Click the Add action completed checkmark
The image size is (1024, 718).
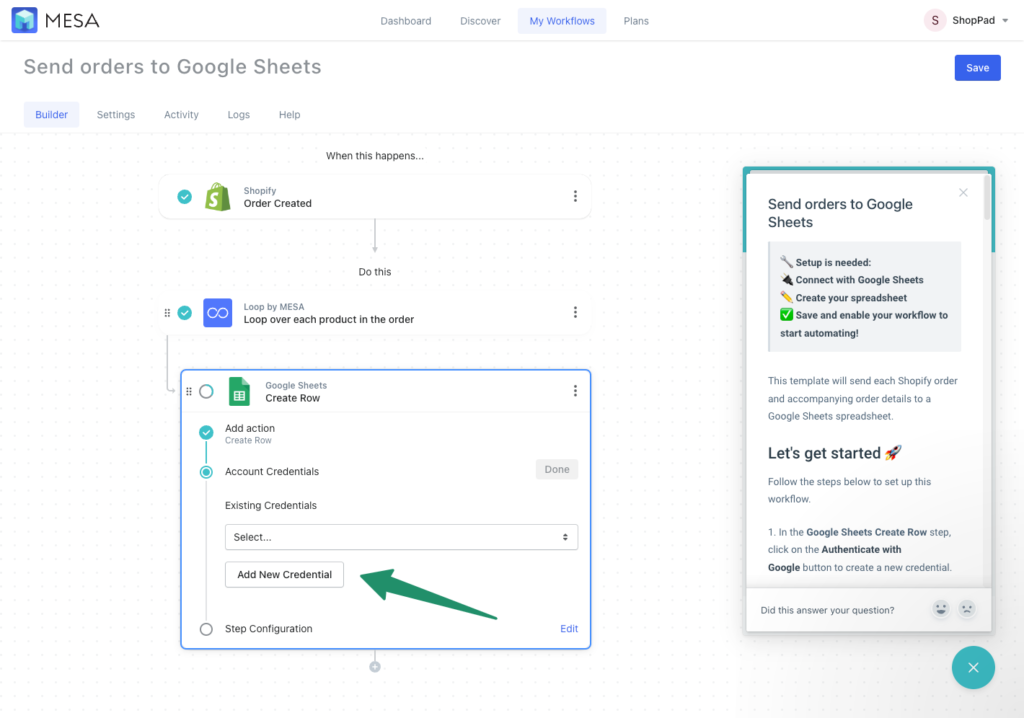point(206,432)
